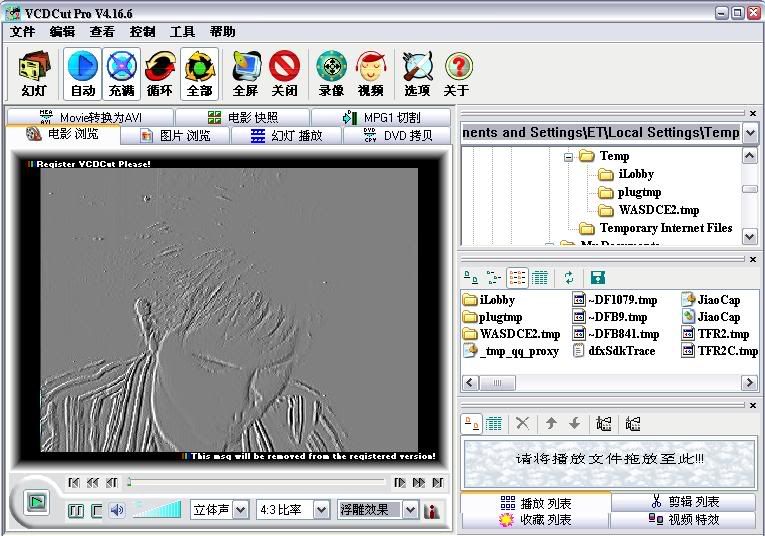Switch file list to small icons view
This screenshot has width=765, height=536.
[x=494, y=278]
